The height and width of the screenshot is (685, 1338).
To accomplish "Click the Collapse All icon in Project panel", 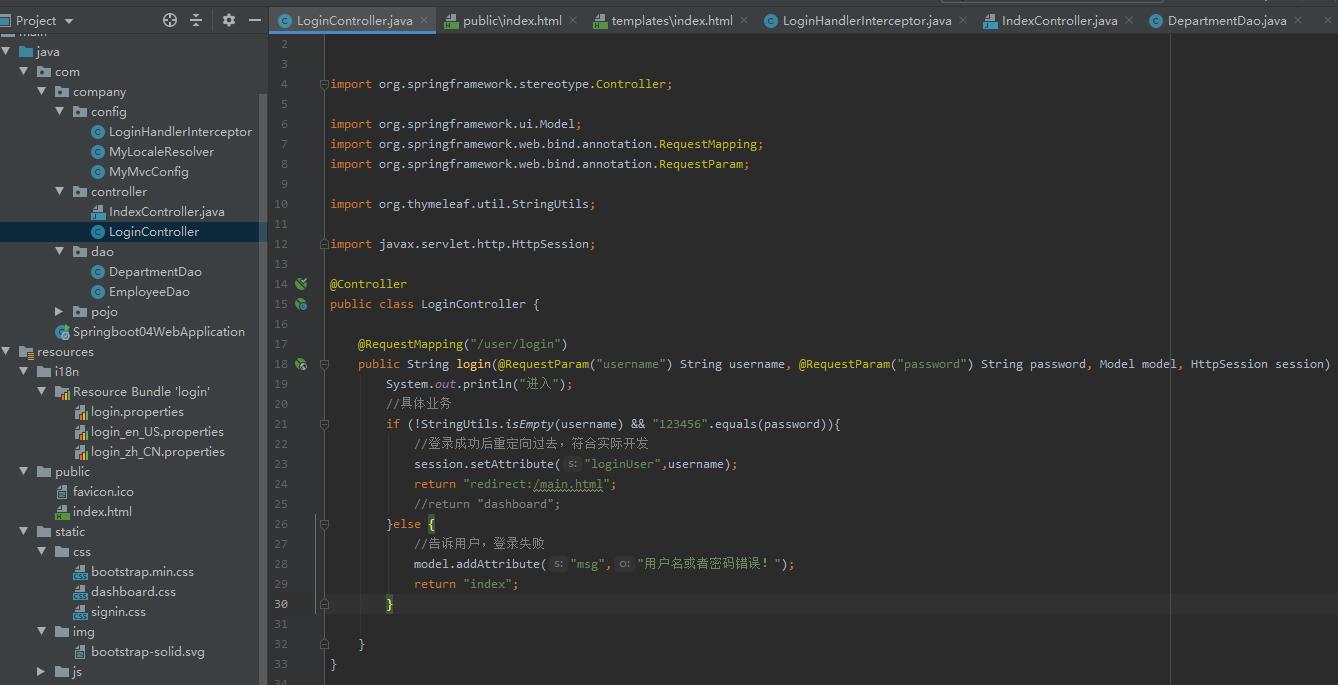I will click(x=196, y=20).
